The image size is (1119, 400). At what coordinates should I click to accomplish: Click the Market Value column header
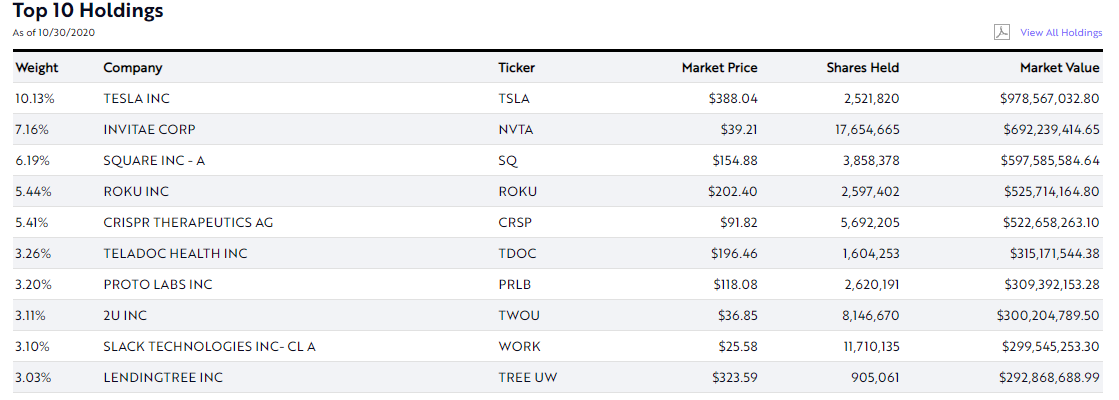coord(1060,68)
